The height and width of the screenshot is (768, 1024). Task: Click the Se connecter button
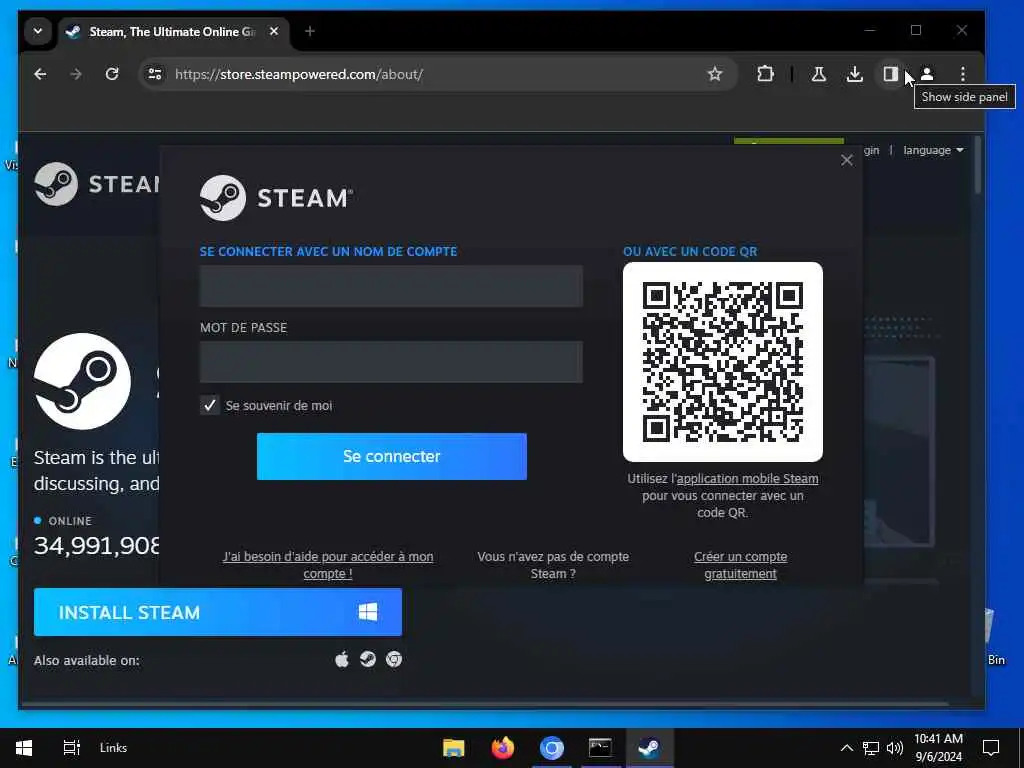392,456
